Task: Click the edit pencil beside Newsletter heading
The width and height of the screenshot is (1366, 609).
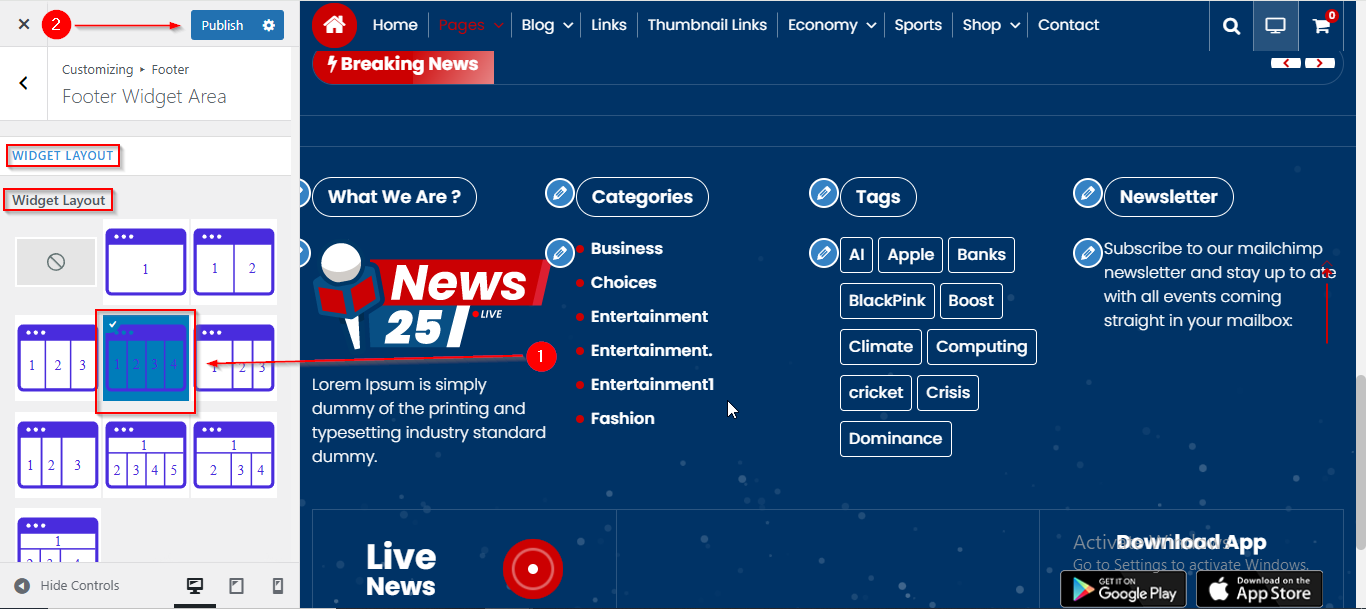Action: 1087,194
